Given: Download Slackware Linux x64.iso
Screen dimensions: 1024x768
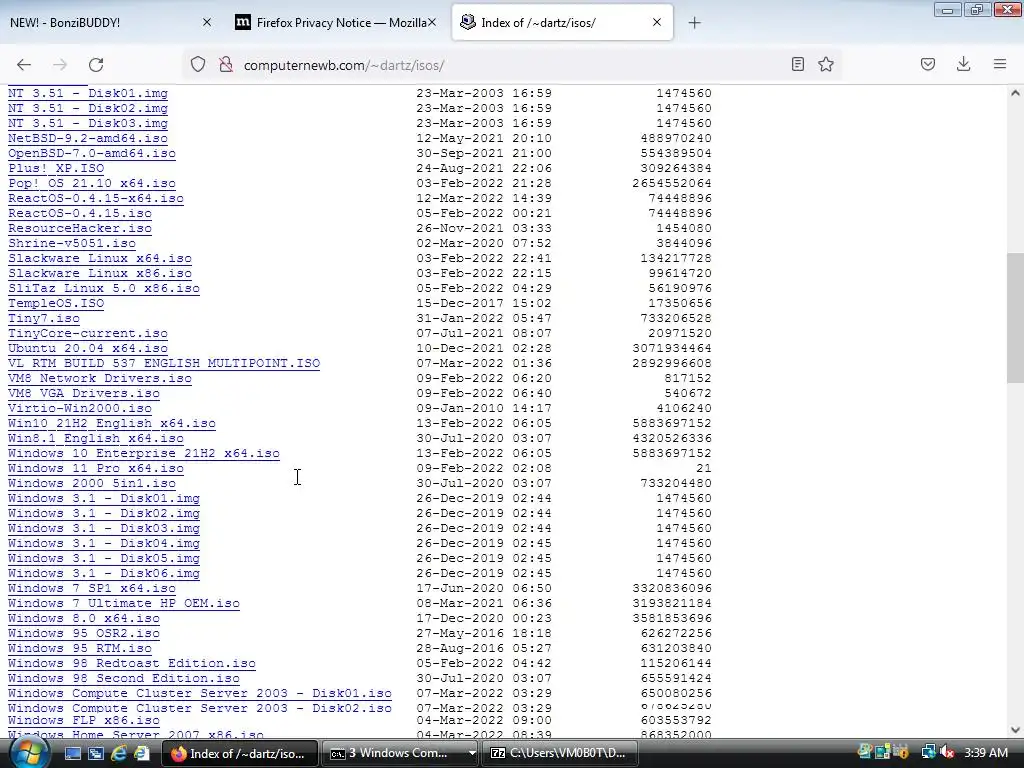Looking at the screenshot, I should [x=99, y=259].
